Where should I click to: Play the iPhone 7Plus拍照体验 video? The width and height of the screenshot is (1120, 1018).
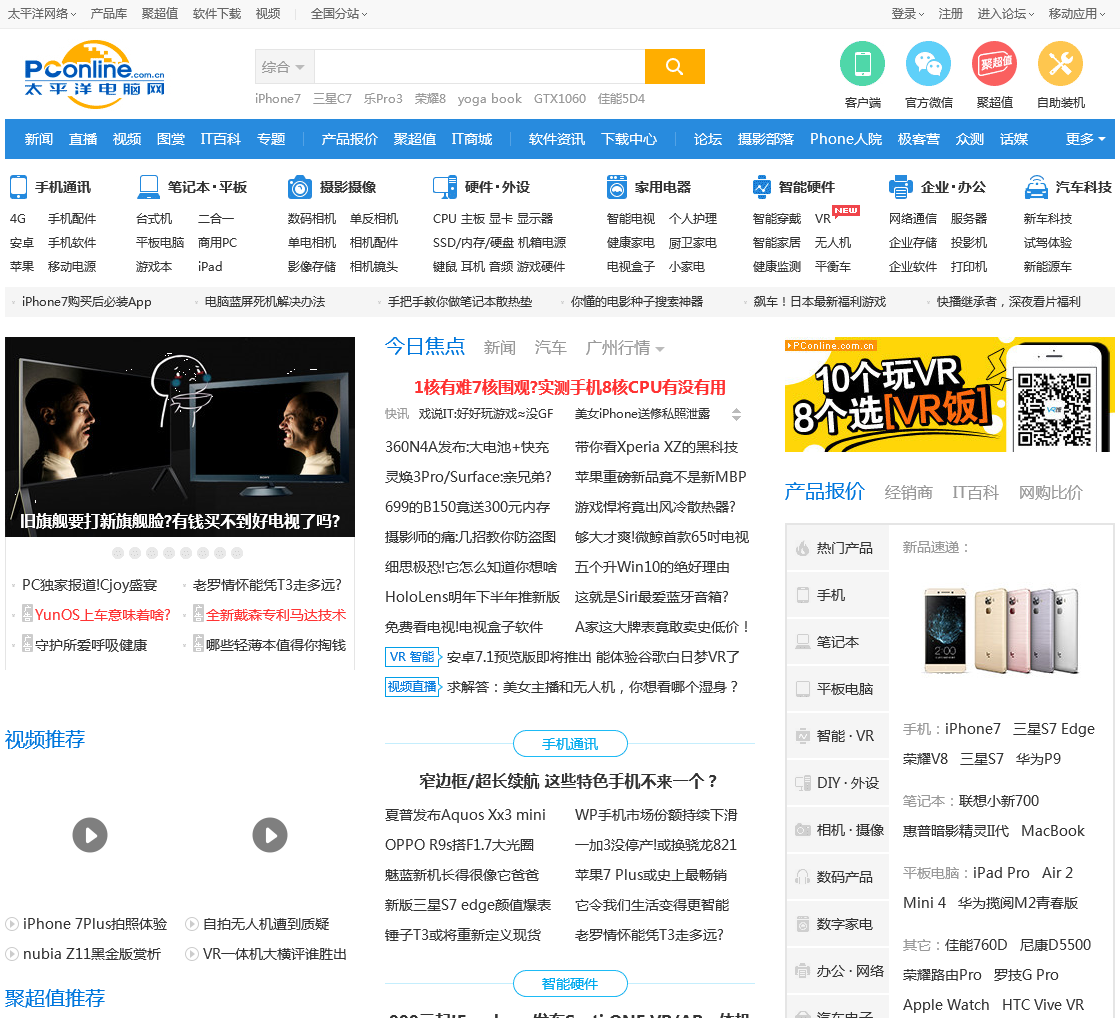(90, 835)
